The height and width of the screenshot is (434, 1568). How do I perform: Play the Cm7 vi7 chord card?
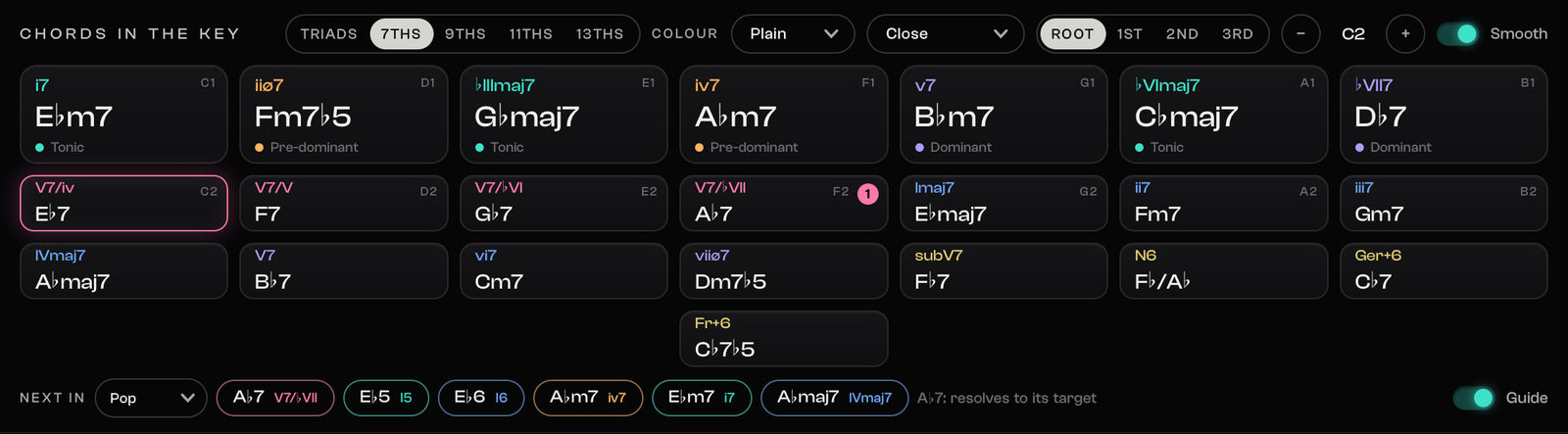(563, 270)
